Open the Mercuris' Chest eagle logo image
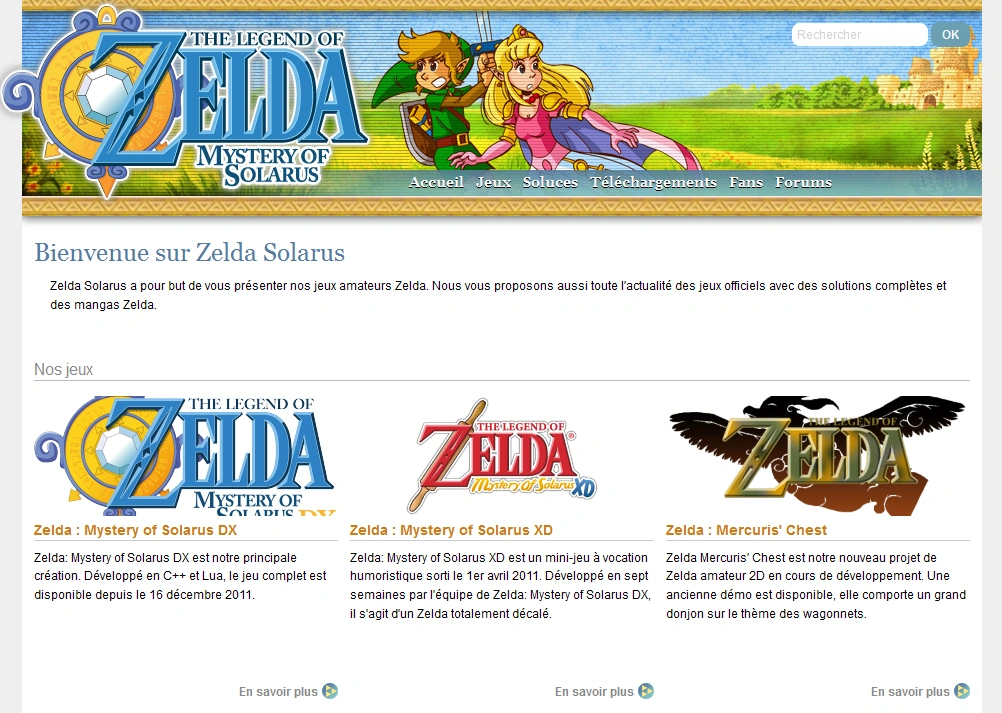 817,456
